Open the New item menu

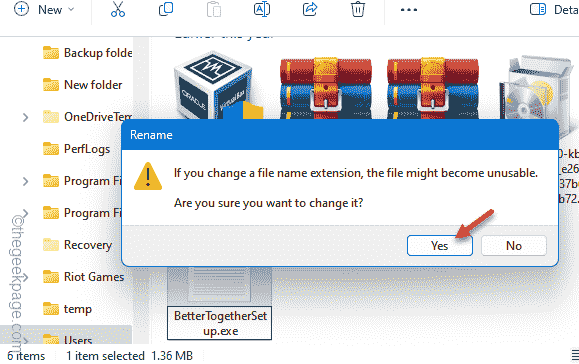[x=44, y=10]
